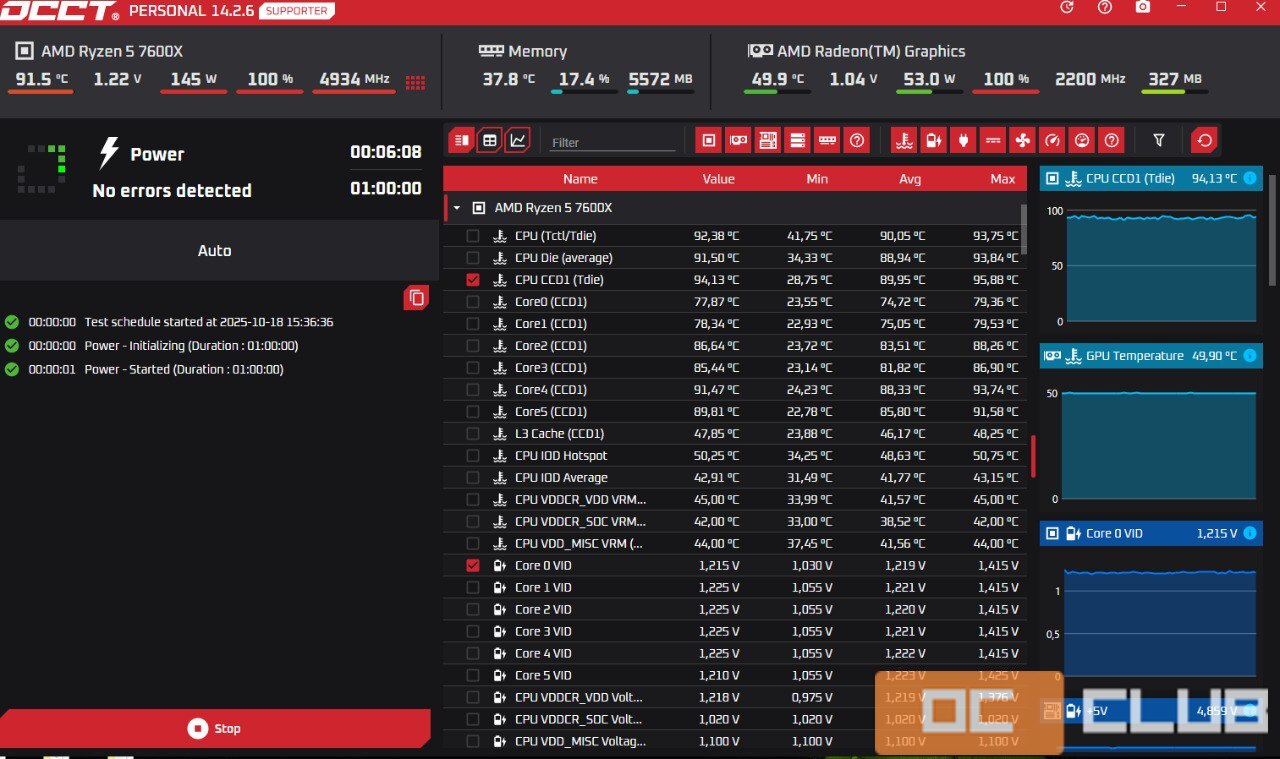Click the sensor Filter text field
Viewport: 1280px width, 759px height.
tap(612, 143)
